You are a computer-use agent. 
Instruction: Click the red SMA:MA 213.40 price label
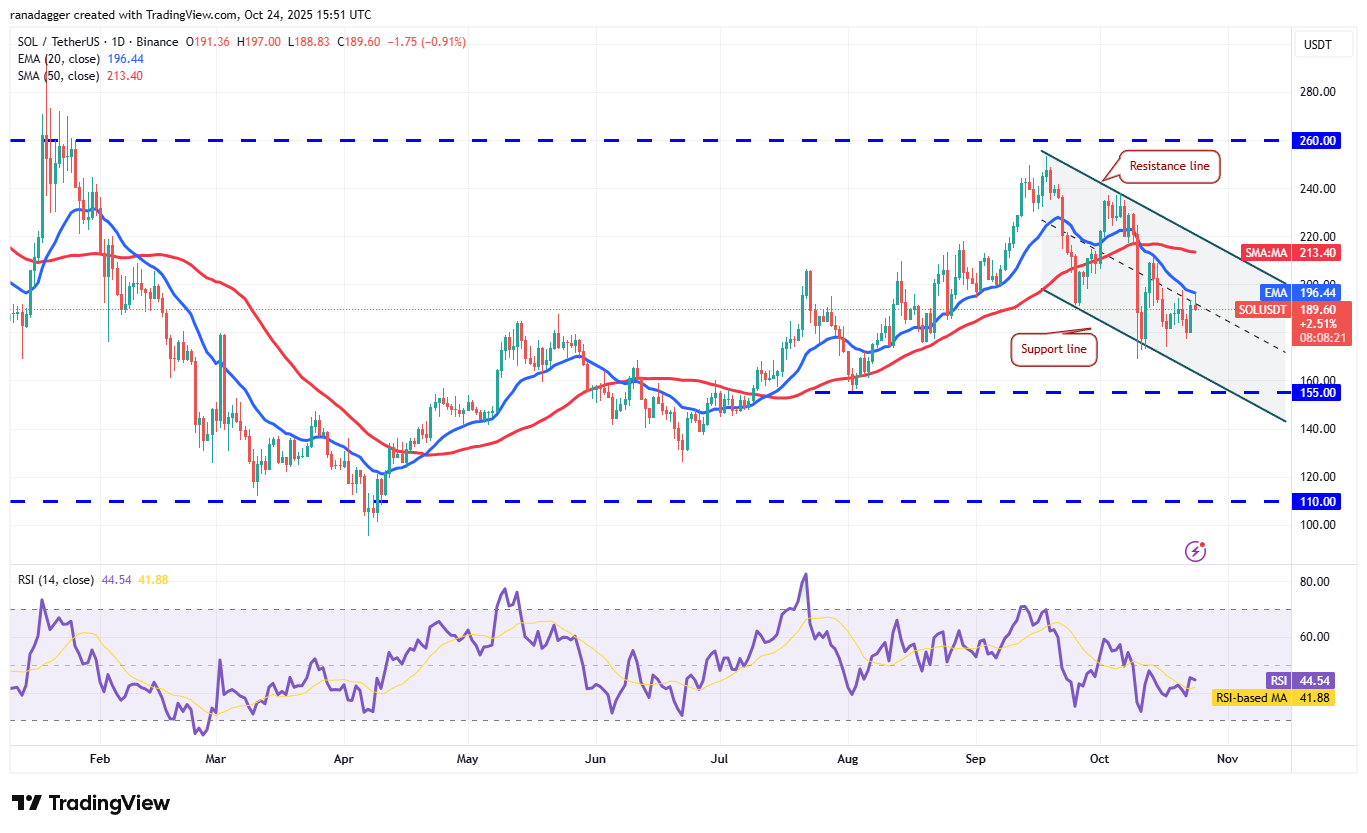(1291, 253)
